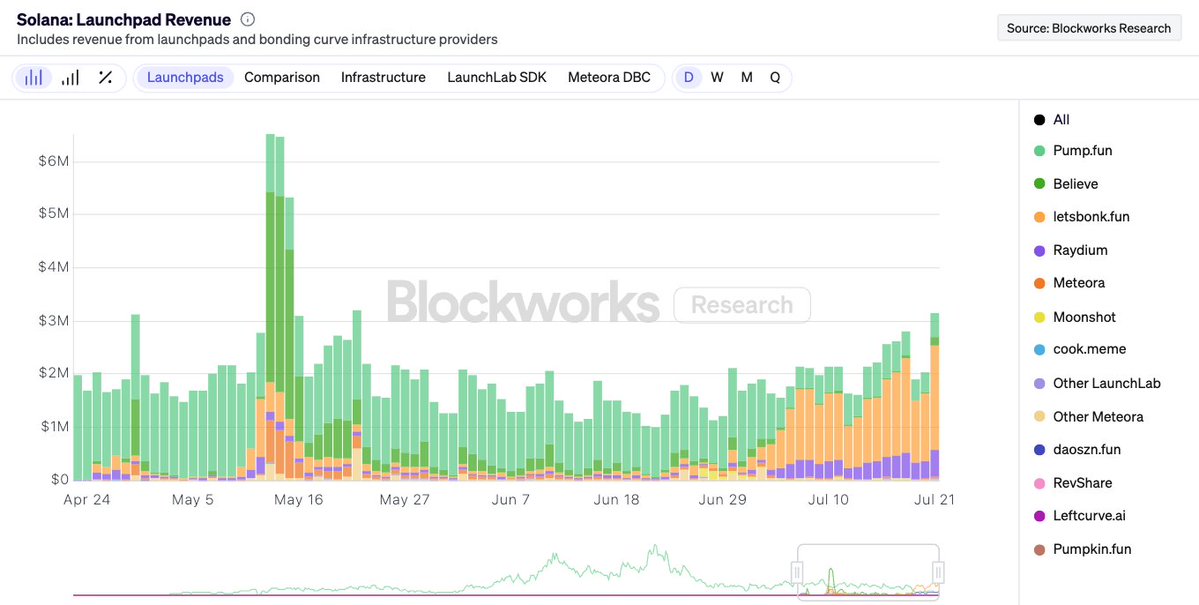Switch to the percentage view icon
Viewport: 1199px width, 605px height.
pos(106,77)
